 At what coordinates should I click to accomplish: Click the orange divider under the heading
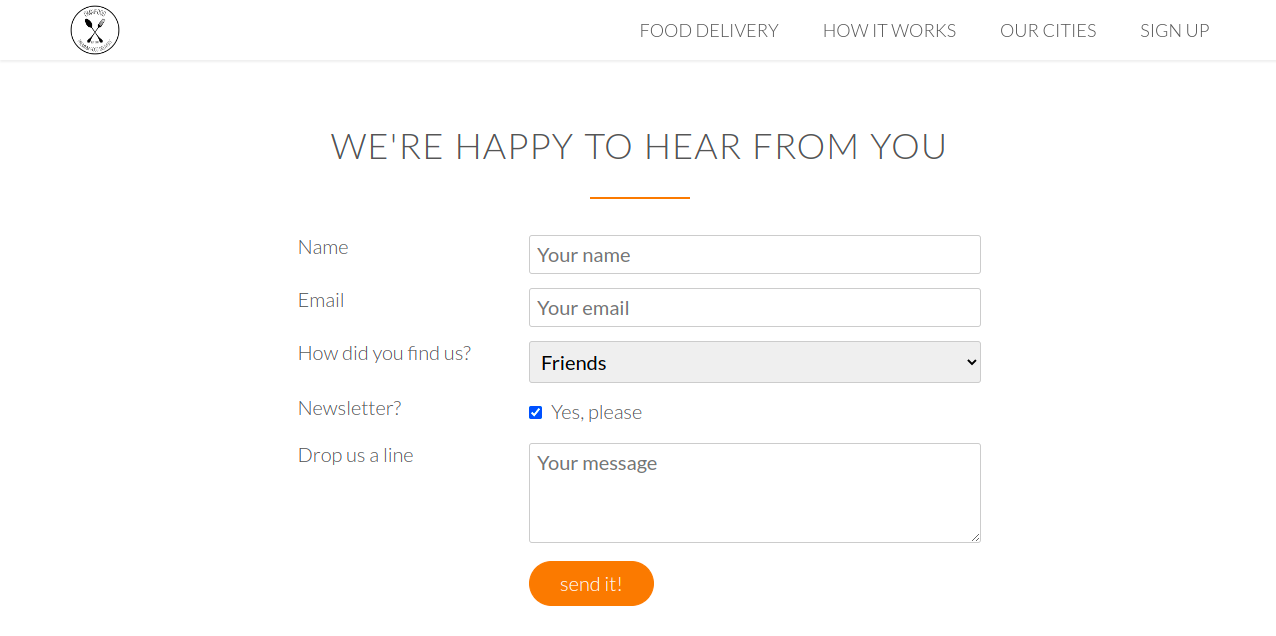639,199
